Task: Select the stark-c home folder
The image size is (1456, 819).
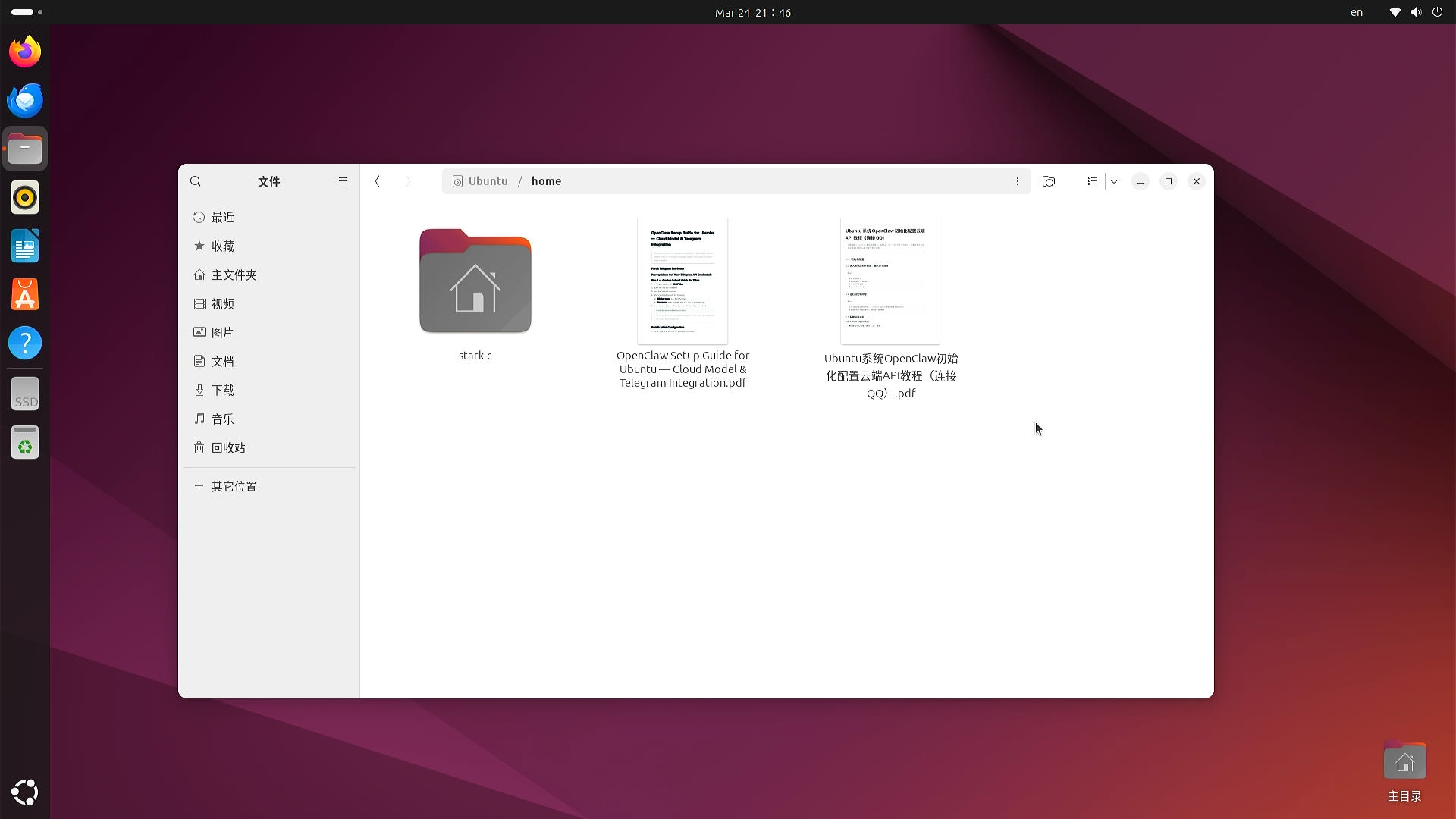Action: (475, 282)
